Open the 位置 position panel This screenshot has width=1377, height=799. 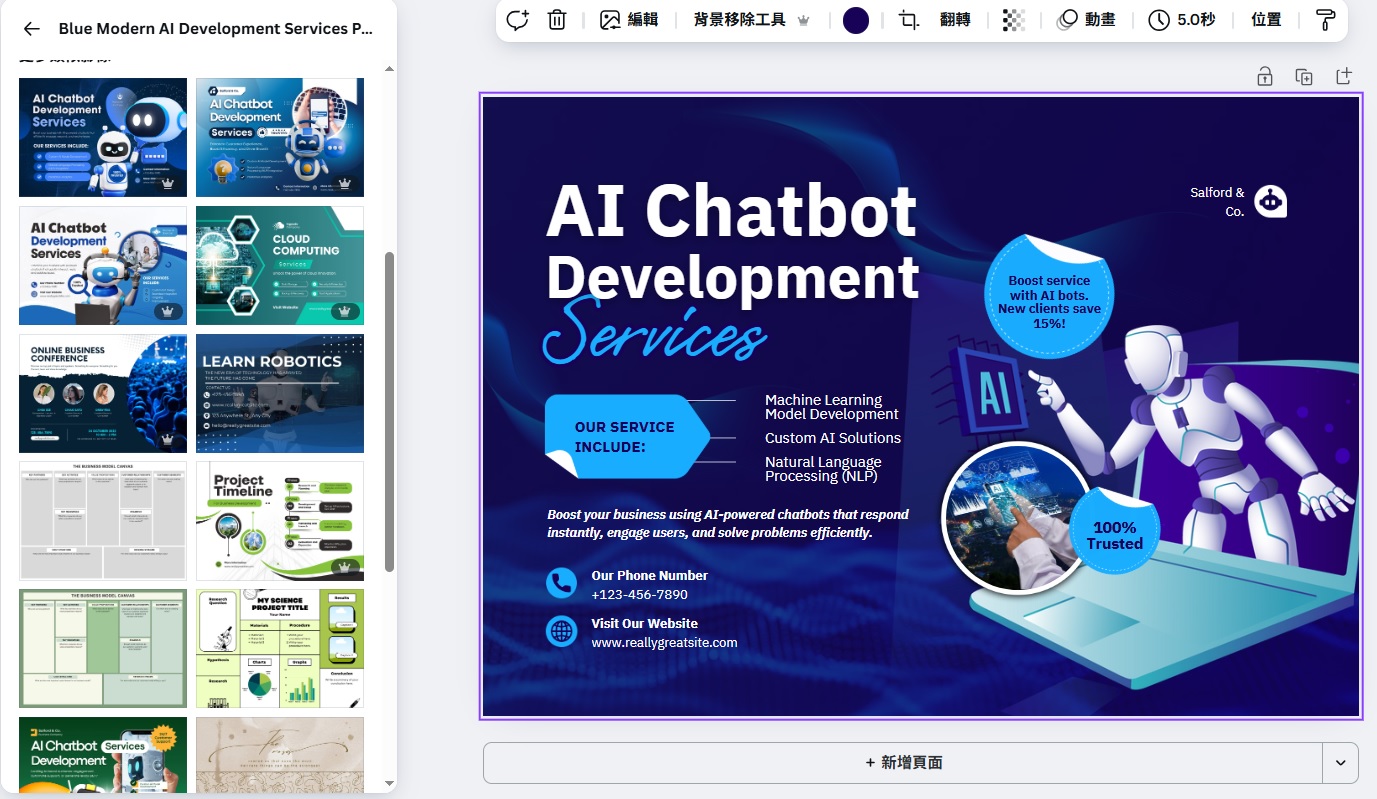1266,19
